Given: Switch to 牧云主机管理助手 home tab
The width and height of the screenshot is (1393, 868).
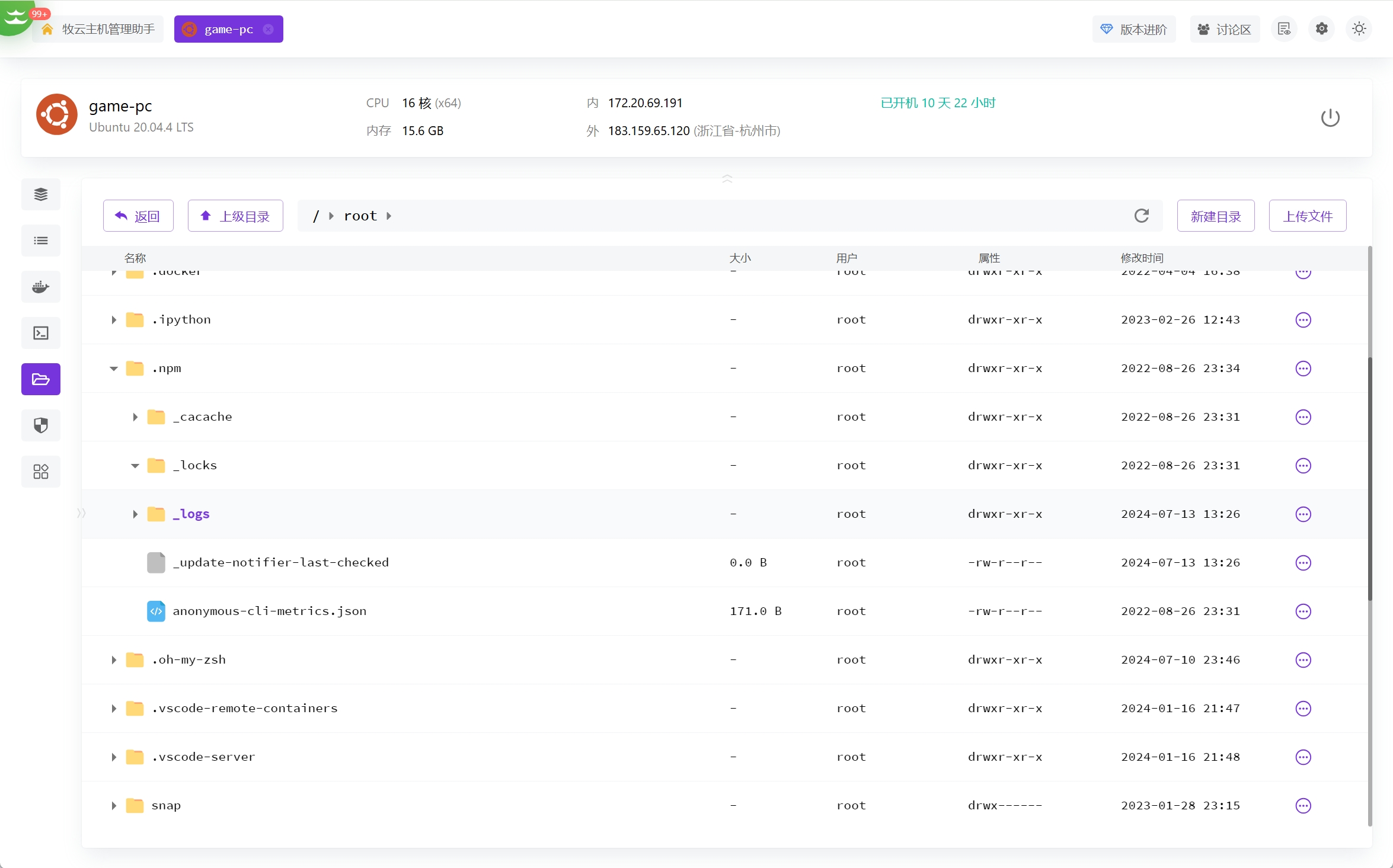Looking at the screenshot, I should [98, 29].
